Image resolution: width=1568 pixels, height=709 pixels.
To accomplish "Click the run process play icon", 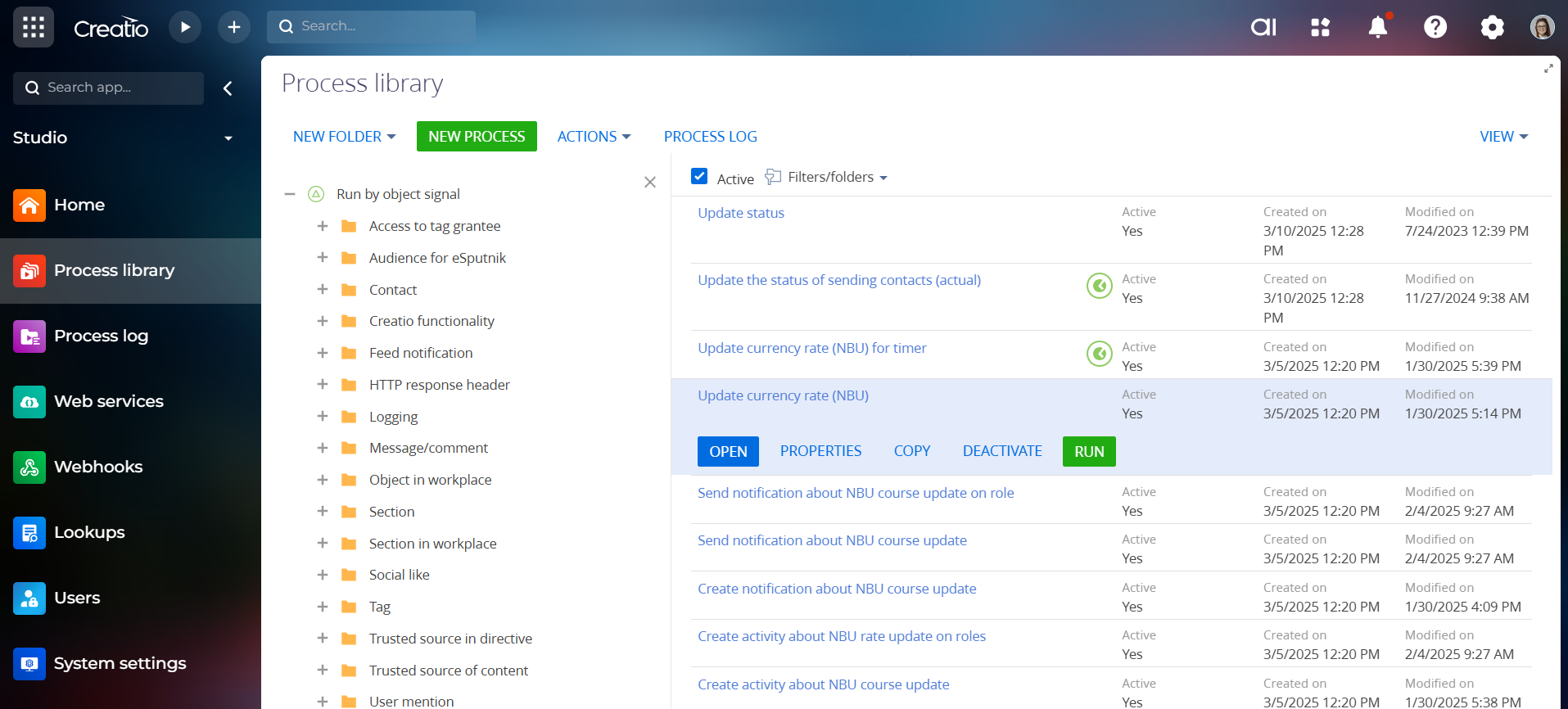I will click(x=185, y=27).
